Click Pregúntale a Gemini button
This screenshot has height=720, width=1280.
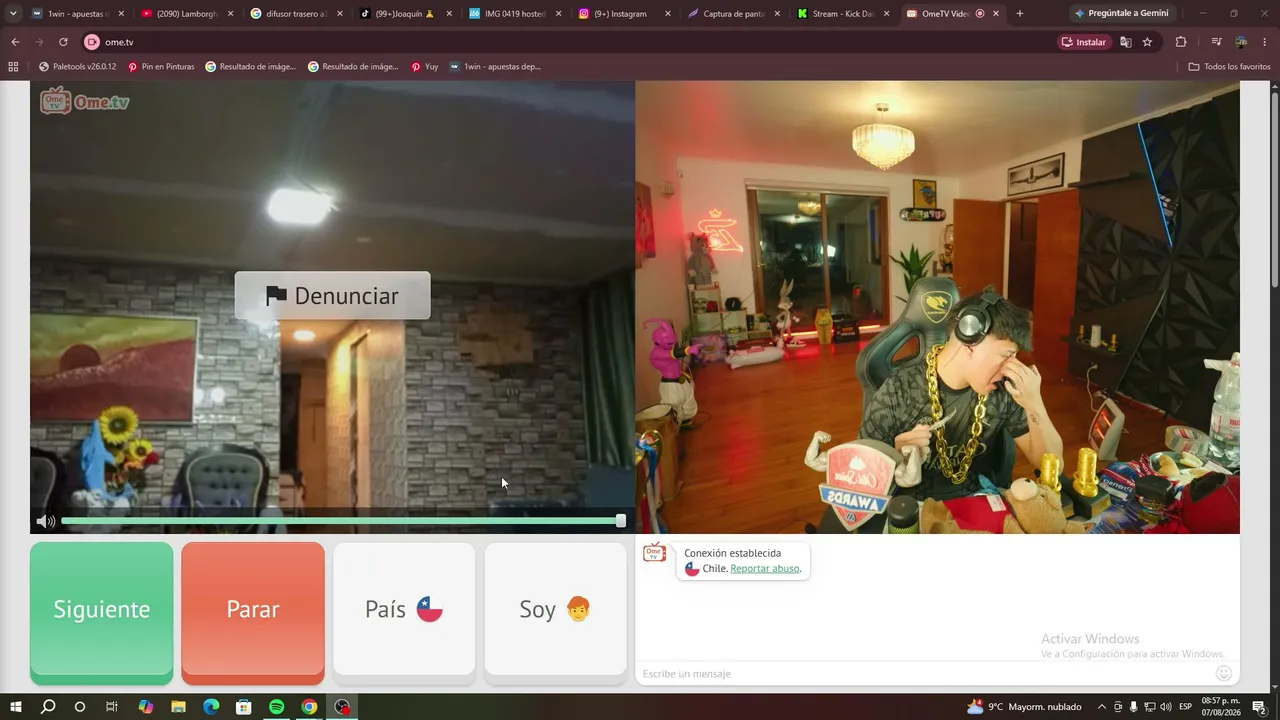click(x=1122, y=13)
